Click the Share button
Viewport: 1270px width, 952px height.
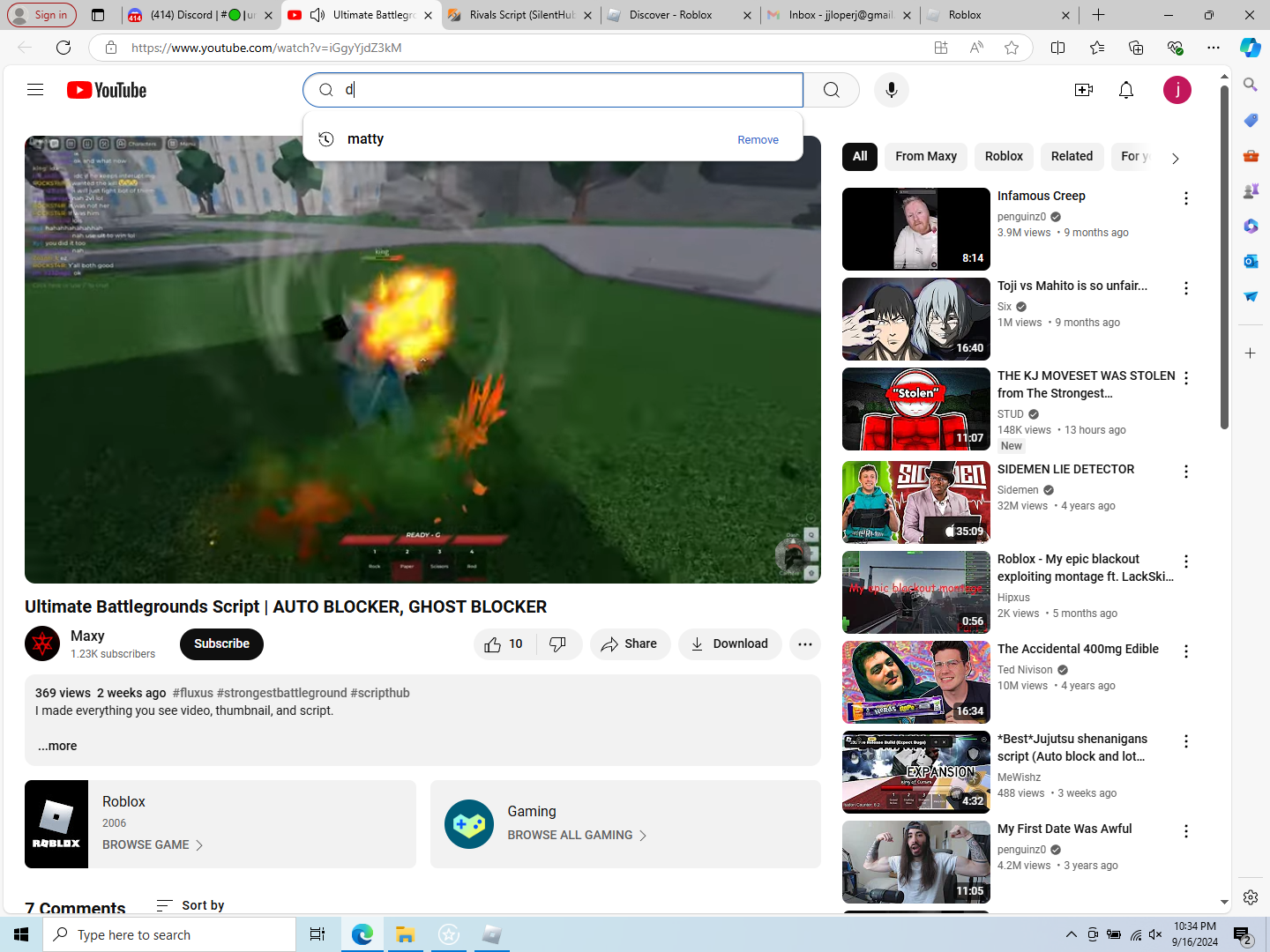click(630, 644)
